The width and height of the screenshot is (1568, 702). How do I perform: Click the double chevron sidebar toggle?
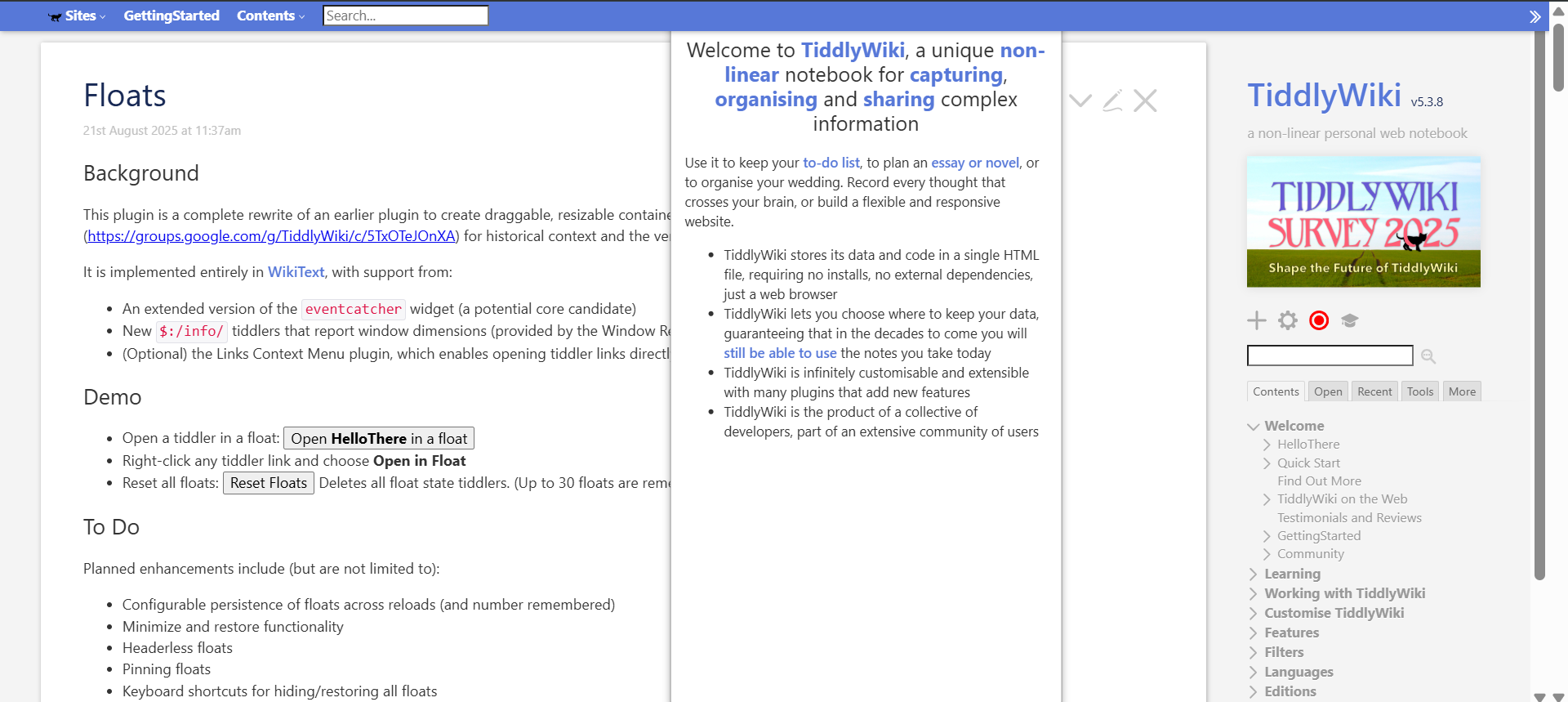[x=1535, y=16]
